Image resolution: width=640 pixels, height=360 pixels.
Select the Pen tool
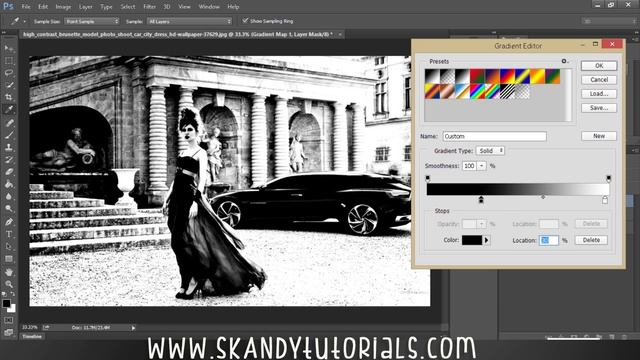(x=9, y=222)
